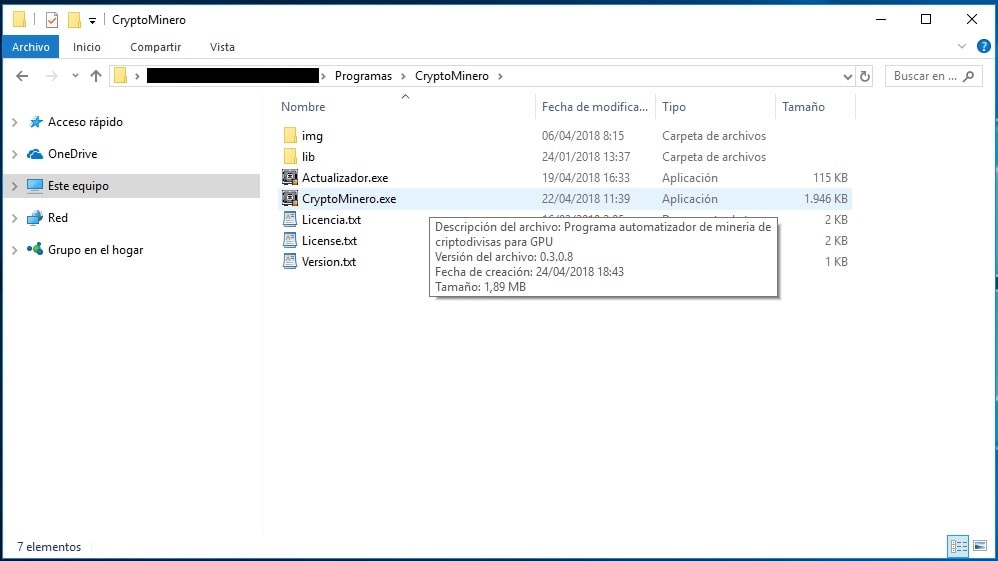Select Este equipo in navigation pane
998x561 pixels.
(x=78, y=186)
